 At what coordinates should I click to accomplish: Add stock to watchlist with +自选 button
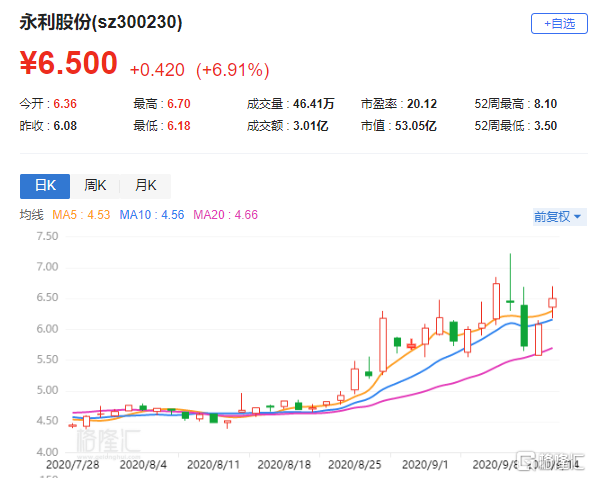(x=559, y=24)
